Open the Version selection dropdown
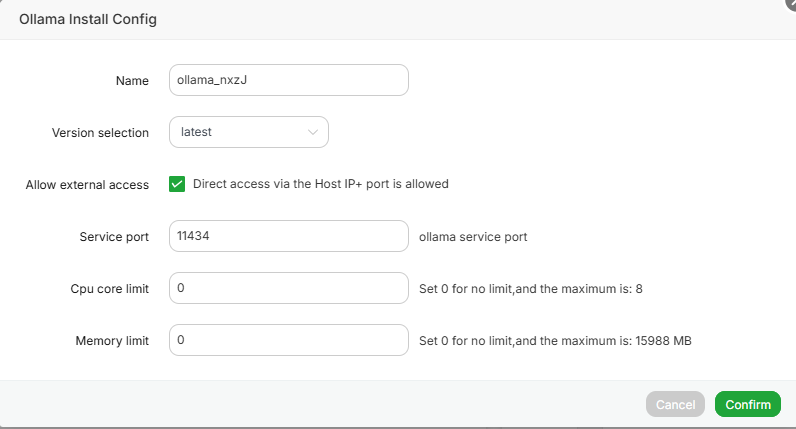Viewport: 796px width, 429px height. pyautogui.click(x=249, y=132)
